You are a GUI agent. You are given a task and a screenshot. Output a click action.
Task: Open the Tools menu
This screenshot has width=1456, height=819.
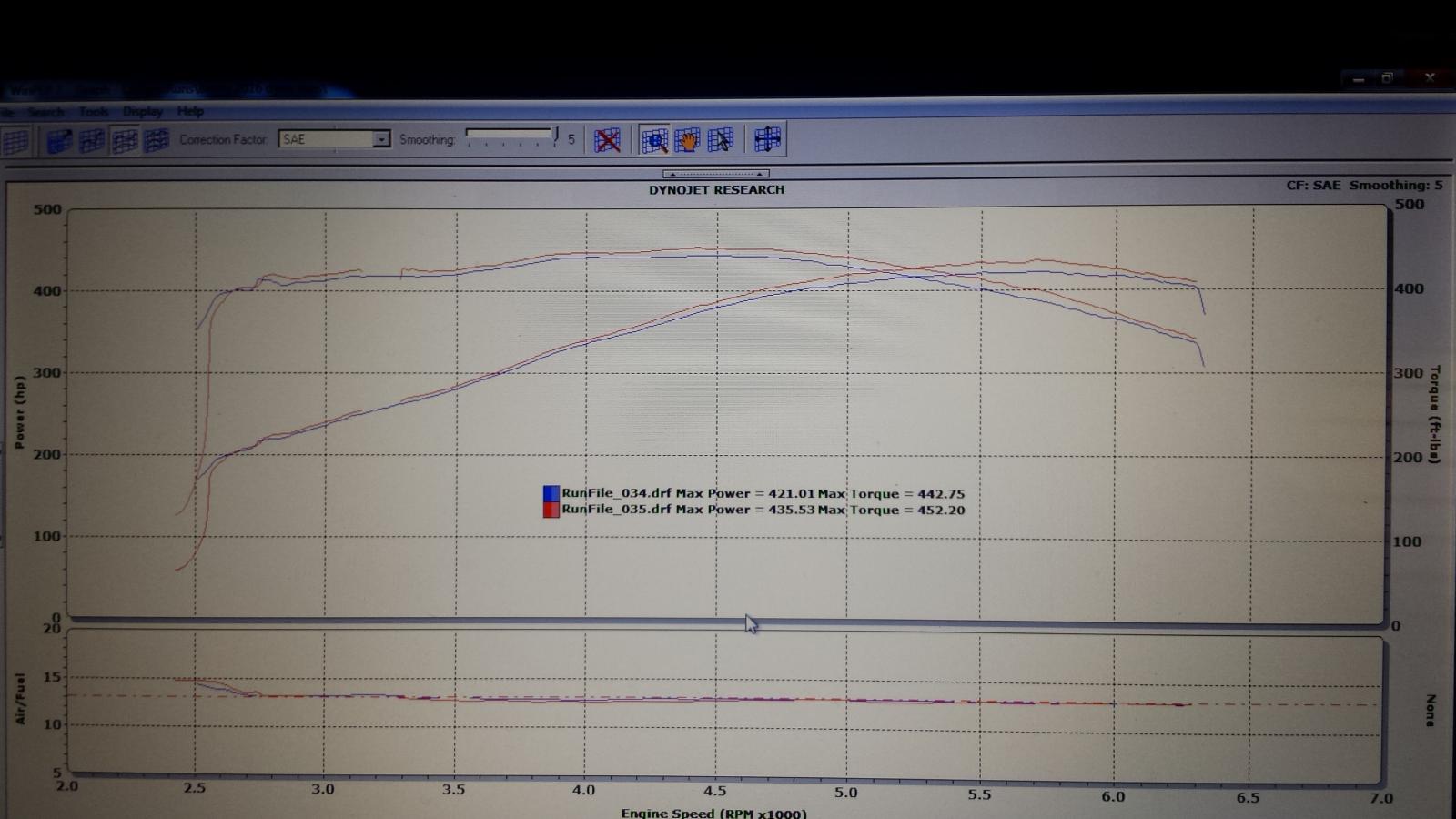[x=94, y=112]
